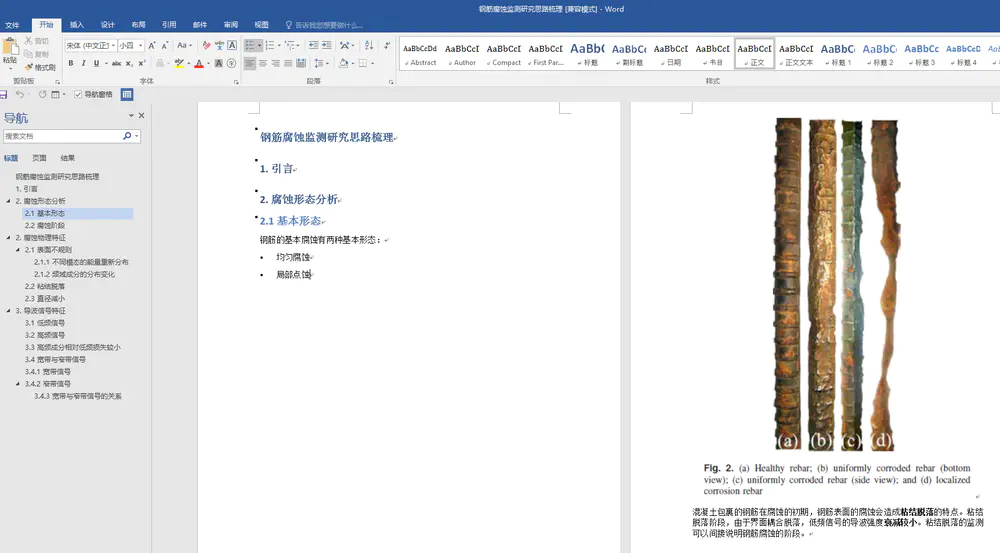Switch to the 布局 (Layout) ribbon tab
This screenshot has width=1000, height=553.
[x=138, y=25]
